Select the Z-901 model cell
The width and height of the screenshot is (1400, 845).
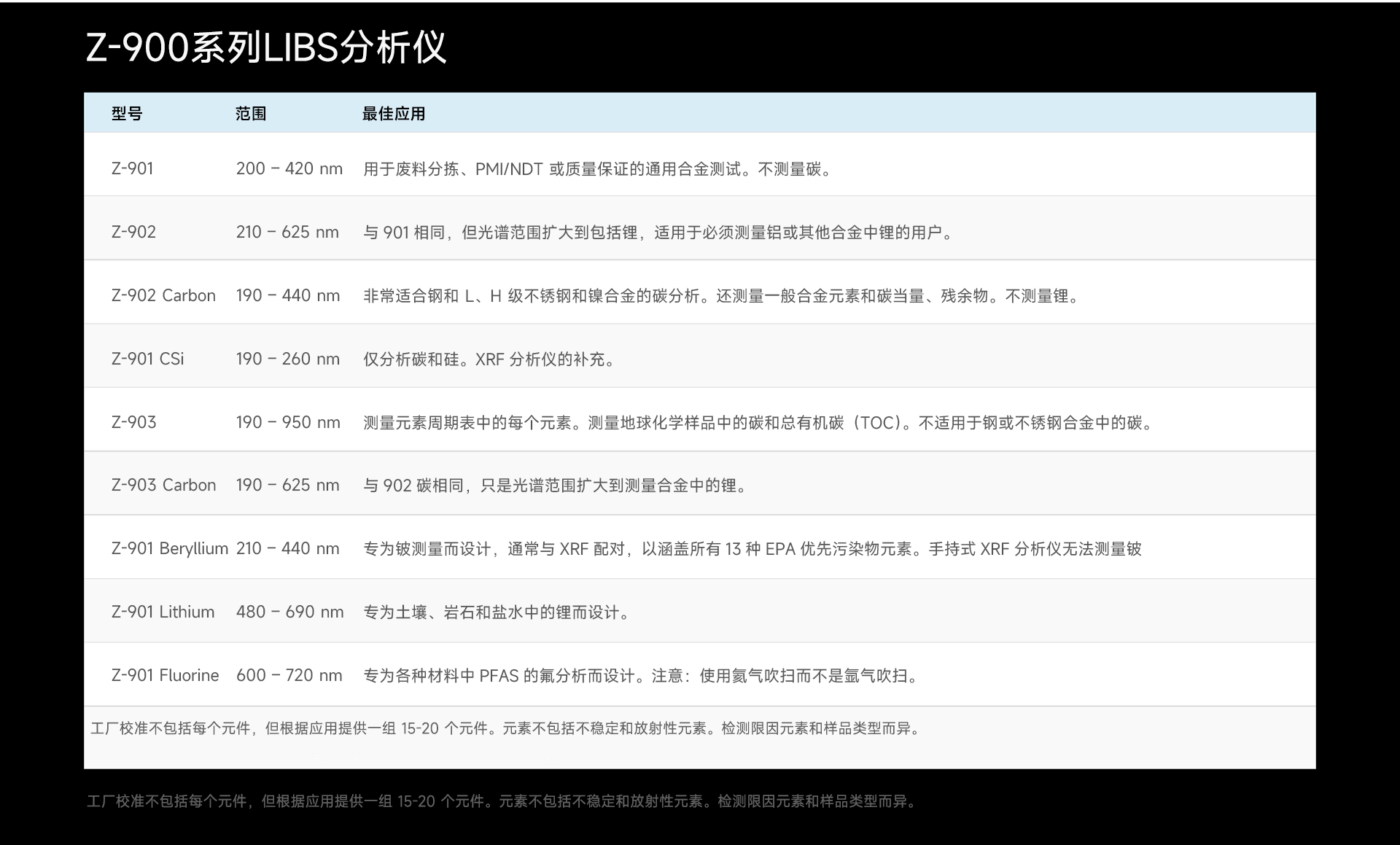133,168
